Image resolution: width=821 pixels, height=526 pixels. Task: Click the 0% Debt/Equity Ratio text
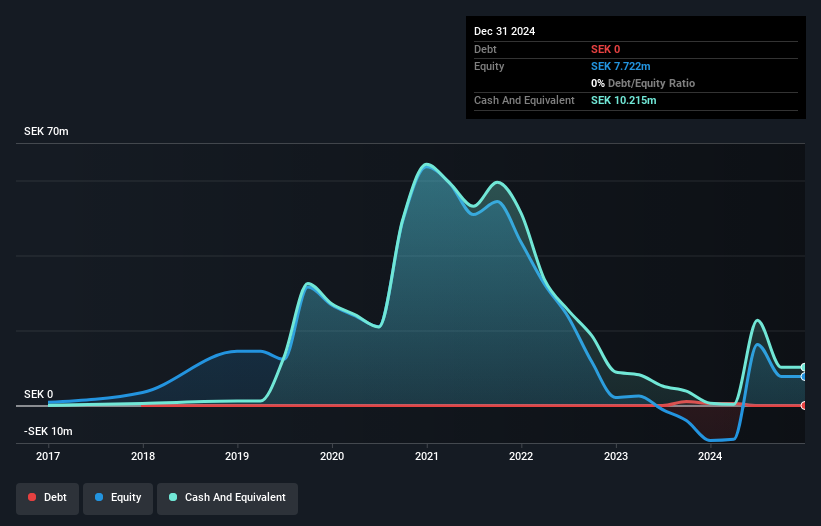coord(643,83)
